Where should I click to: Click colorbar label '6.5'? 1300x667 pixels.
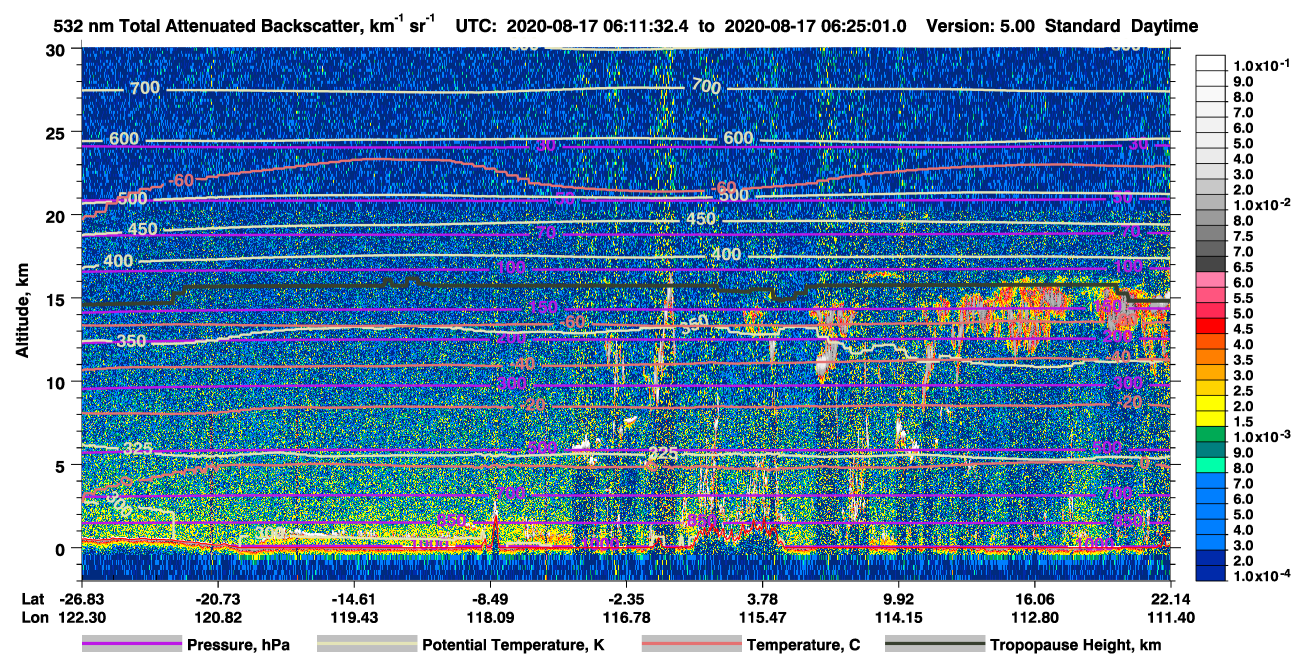(1242, 268)
